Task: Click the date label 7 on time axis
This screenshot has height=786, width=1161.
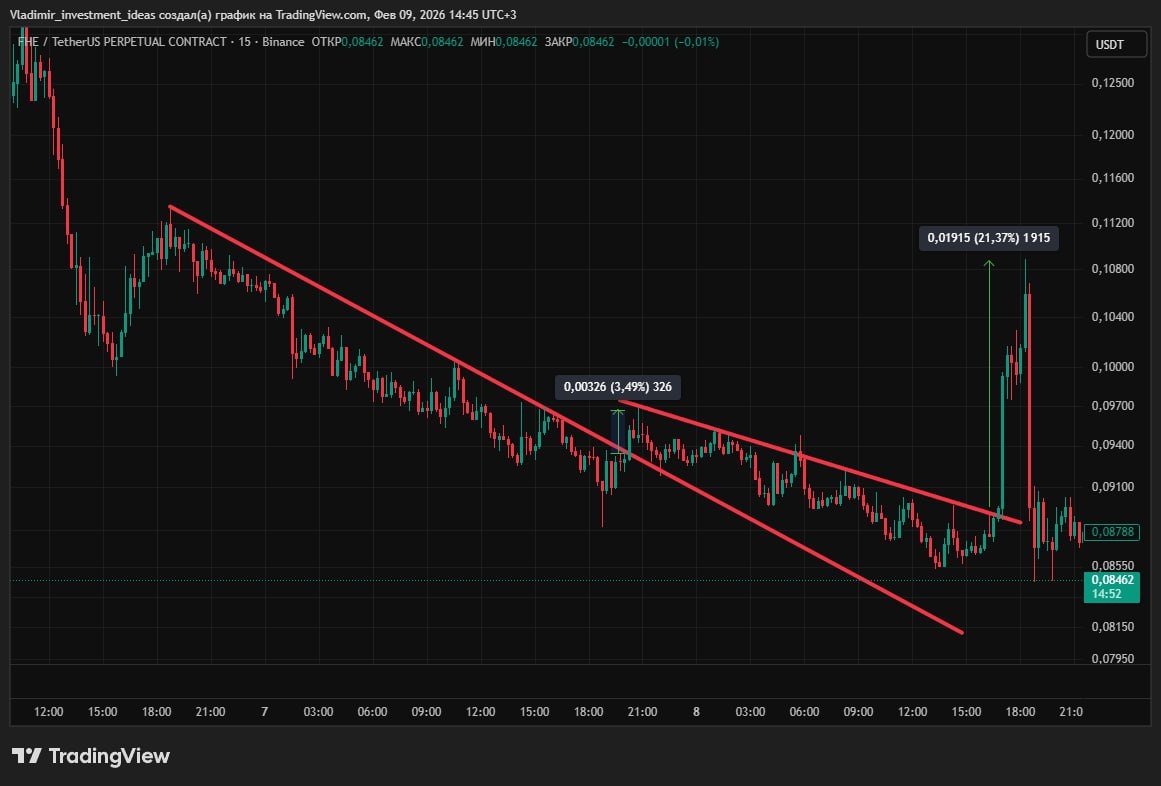Action: click(x=264, y=711)
